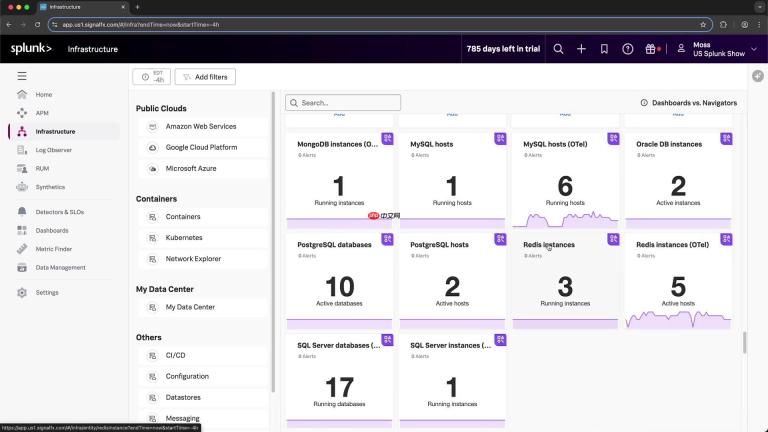Click the splunk> logo
768x432 pixels.
[x=31, y=48]
